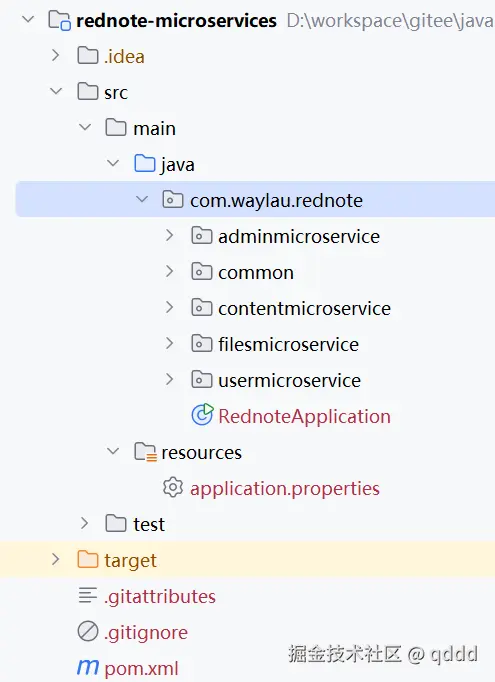495x682 pixels.
Task: Click the RednoteApplication class run icon
Action: point(202,415)
